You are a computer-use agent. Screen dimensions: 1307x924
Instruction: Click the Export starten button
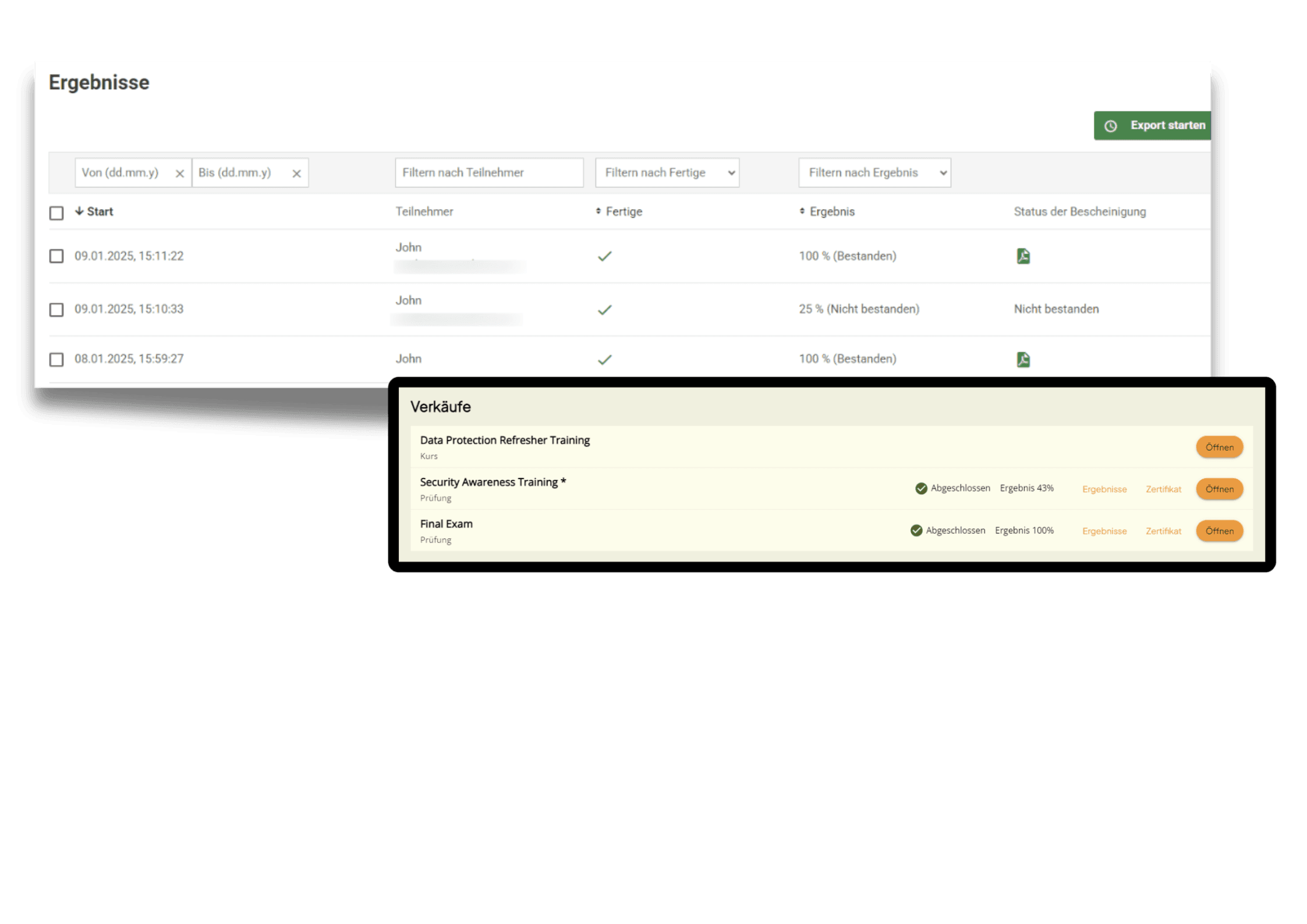tap(1167, 126)
